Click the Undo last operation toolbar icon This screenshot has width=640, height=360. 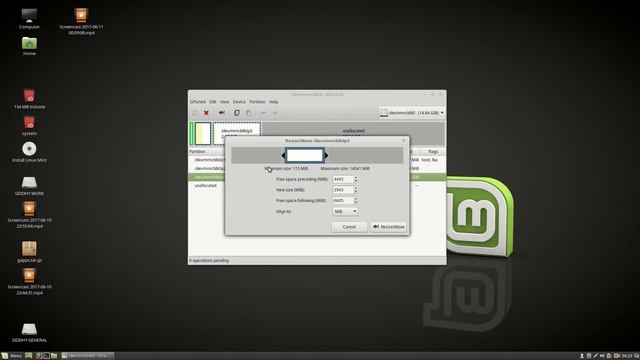[x=264, y=113]
